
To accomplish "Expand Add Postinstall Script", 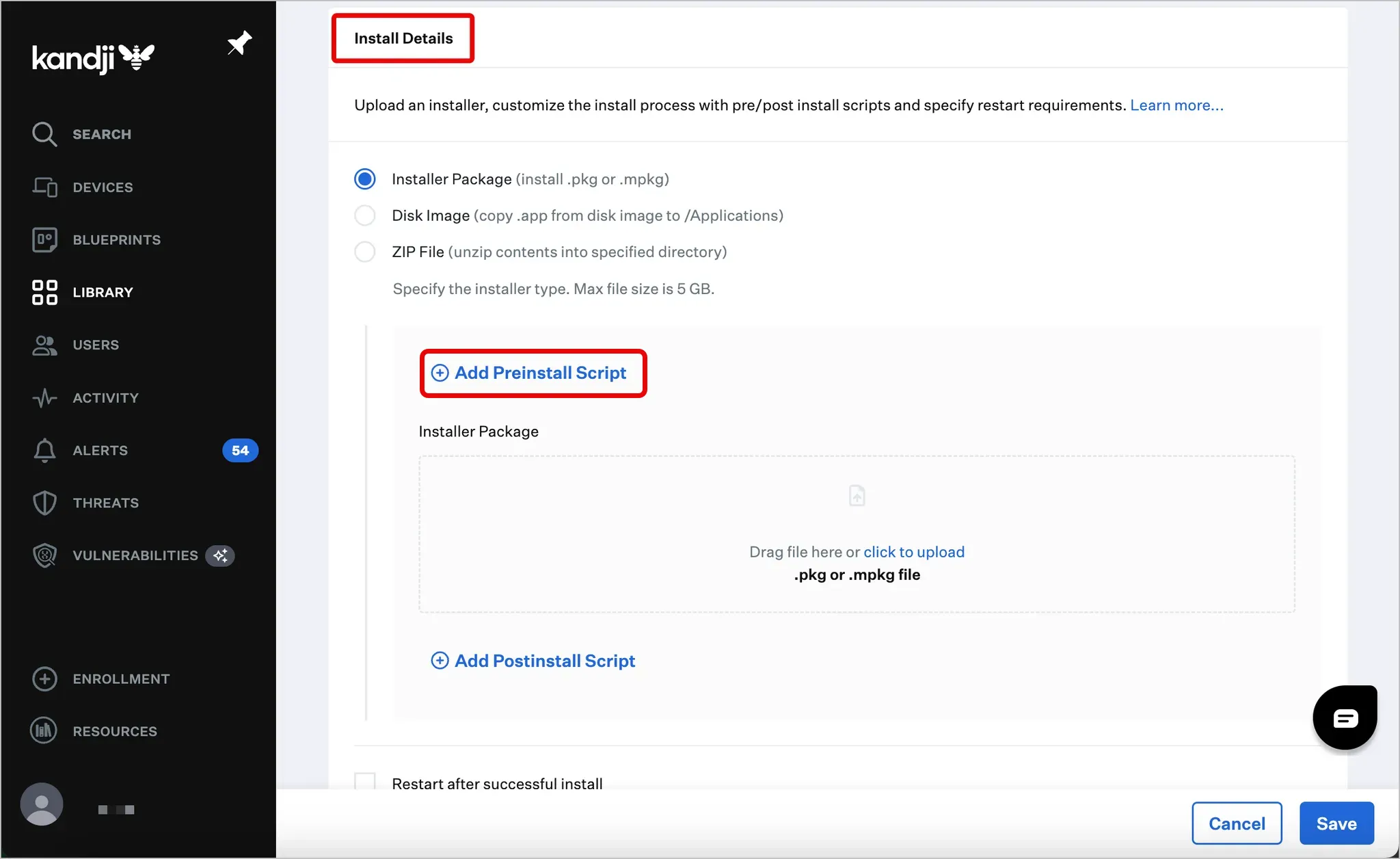I will (533, 661).
